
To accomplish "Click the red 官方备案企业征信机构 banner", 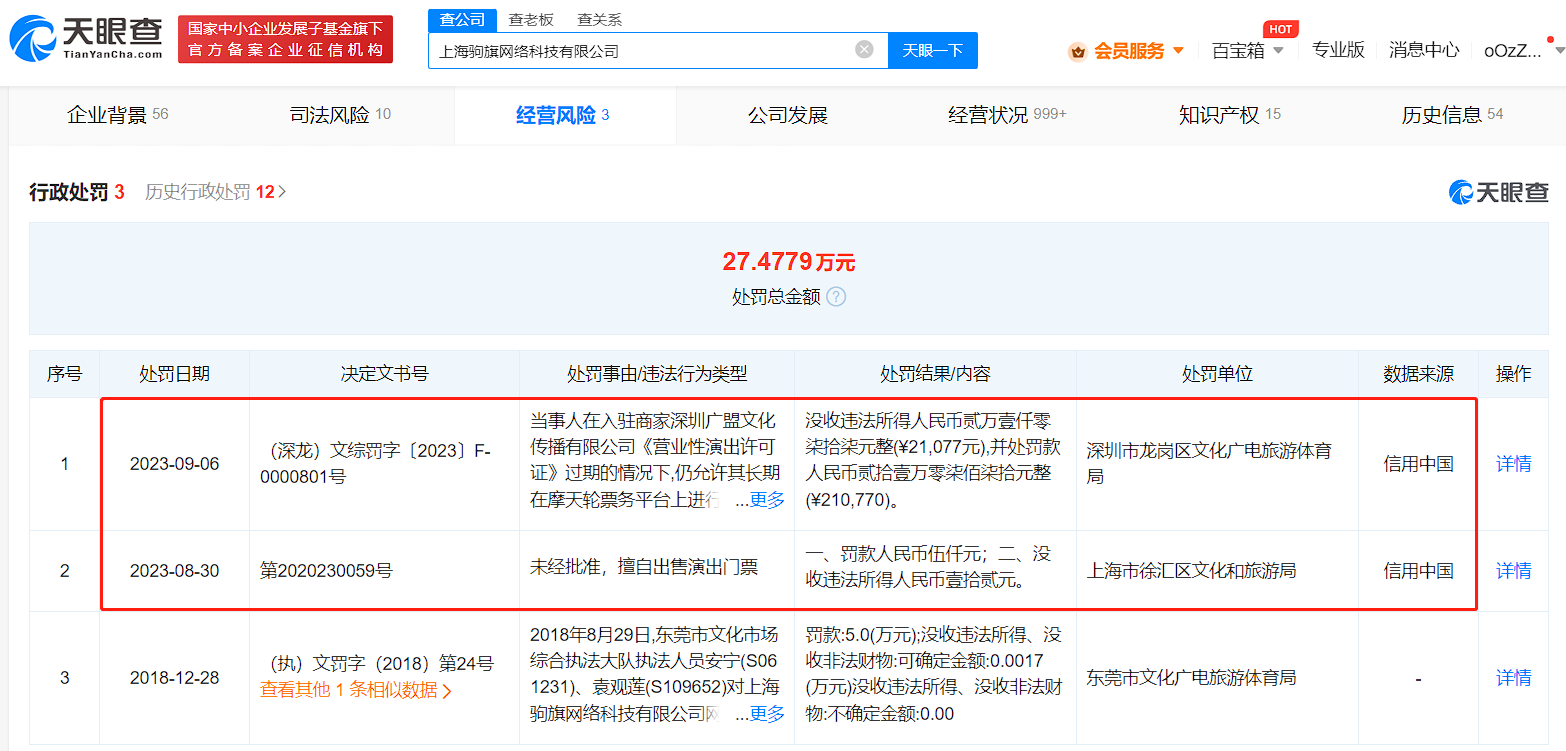I will [286, 39].
